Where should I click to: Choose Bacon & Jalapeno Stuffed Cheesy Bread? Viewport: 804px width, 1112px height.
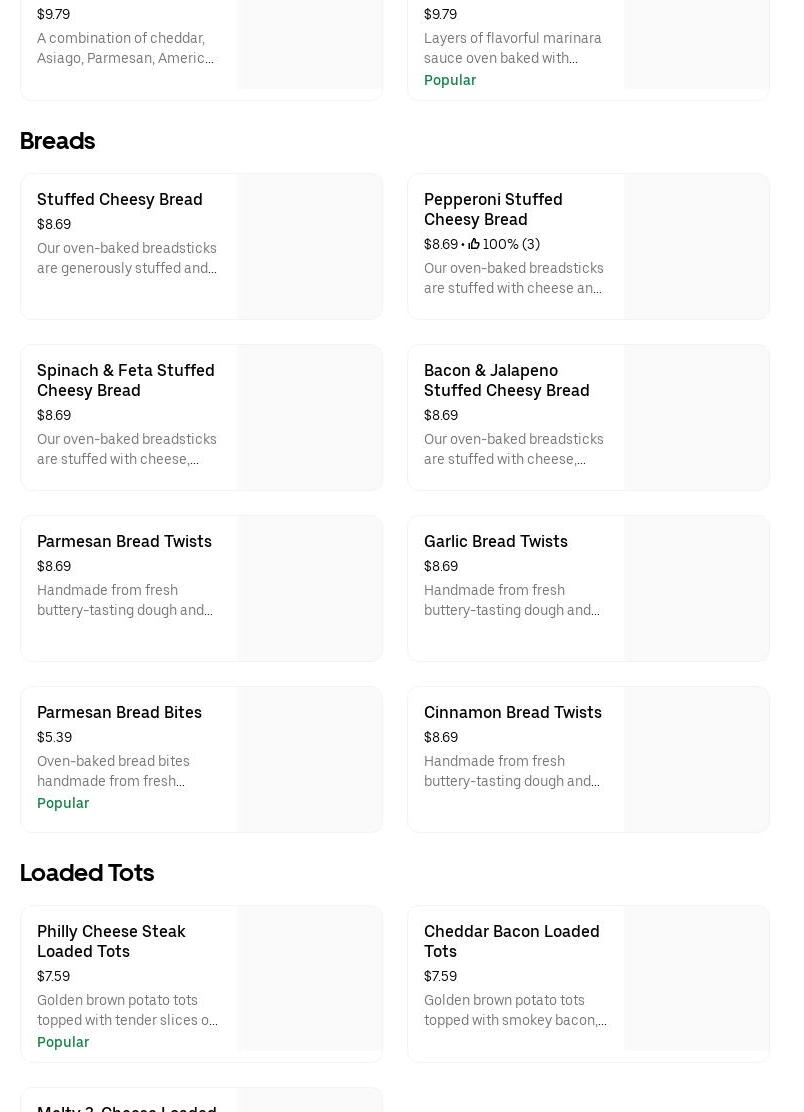pos(506,380)
